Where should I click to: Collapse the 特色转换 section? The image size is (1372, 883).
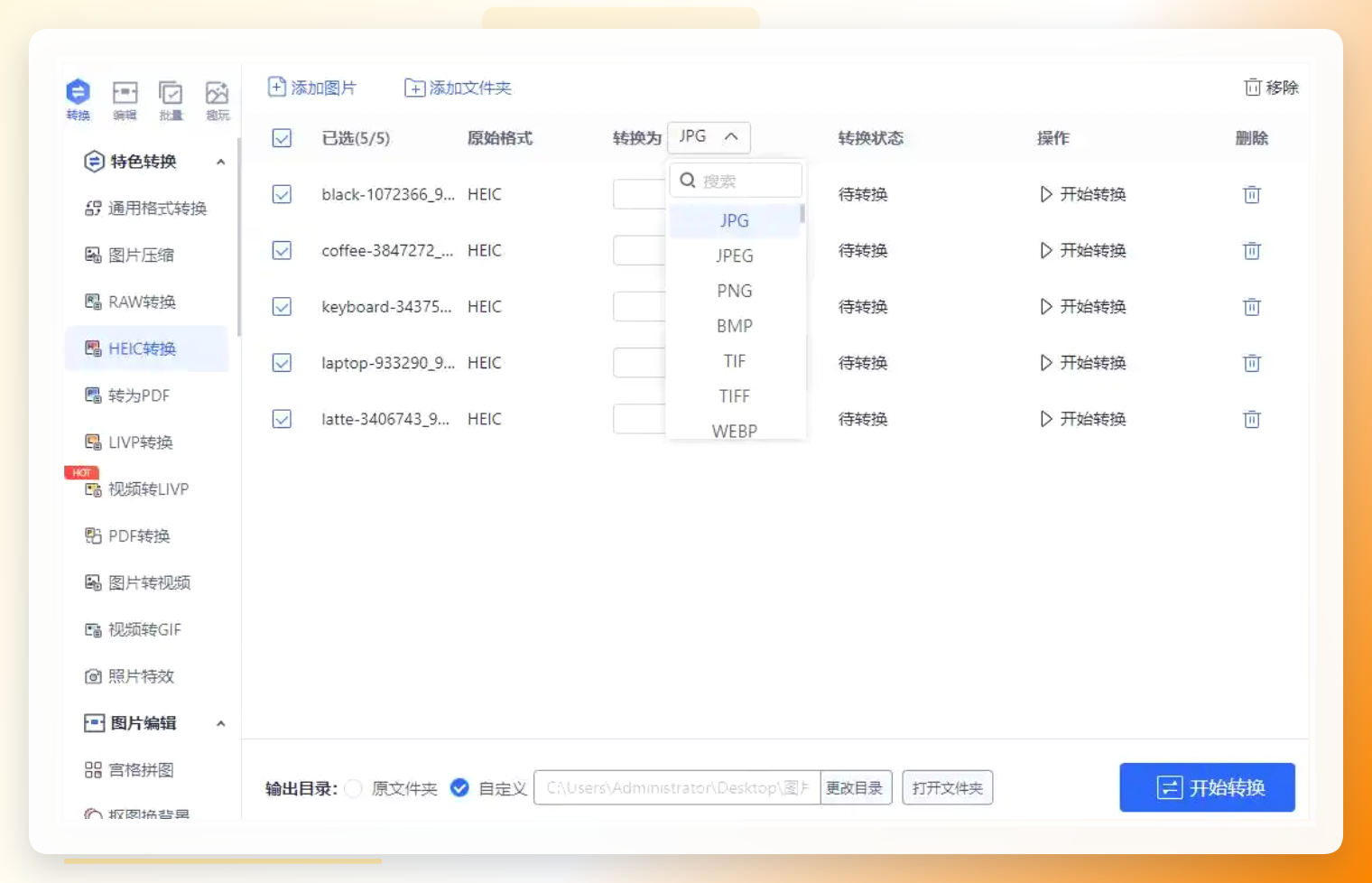click(220, 162)
